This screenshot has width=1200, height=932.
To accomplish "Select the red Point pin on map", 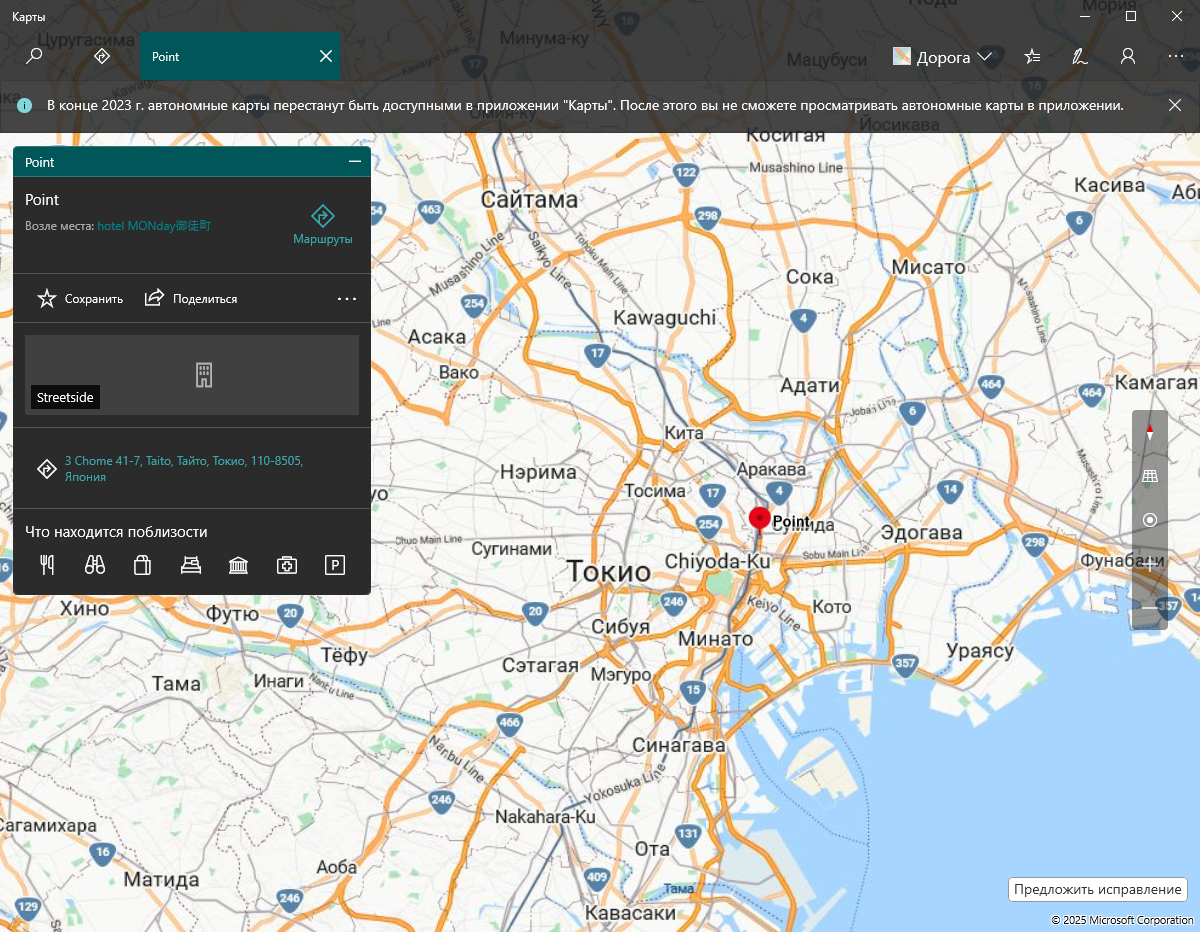I will tap(760, 518).
